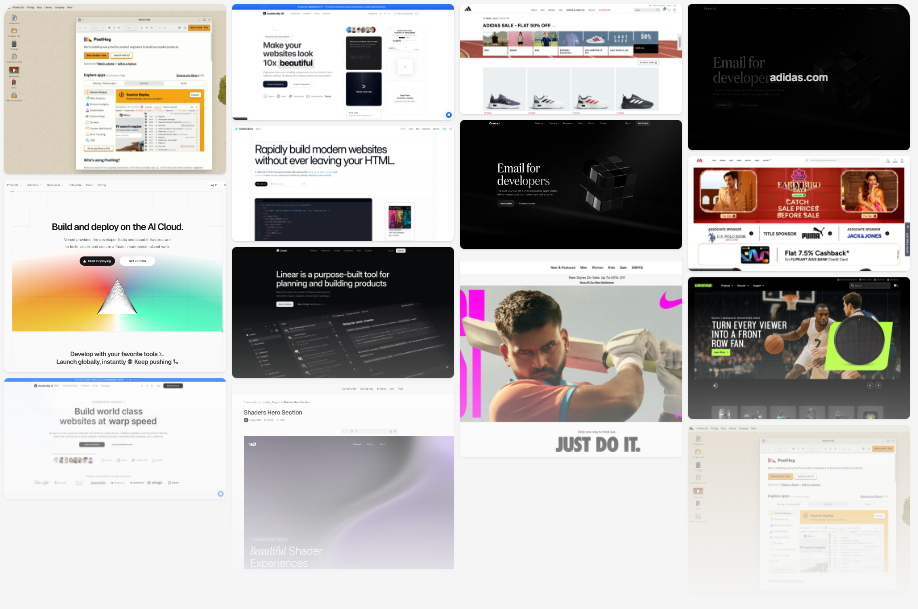This screenshot has height=609, width=918.
Task: Select SNKRS in the Nike navigation
Action: (x=637, y=268)
